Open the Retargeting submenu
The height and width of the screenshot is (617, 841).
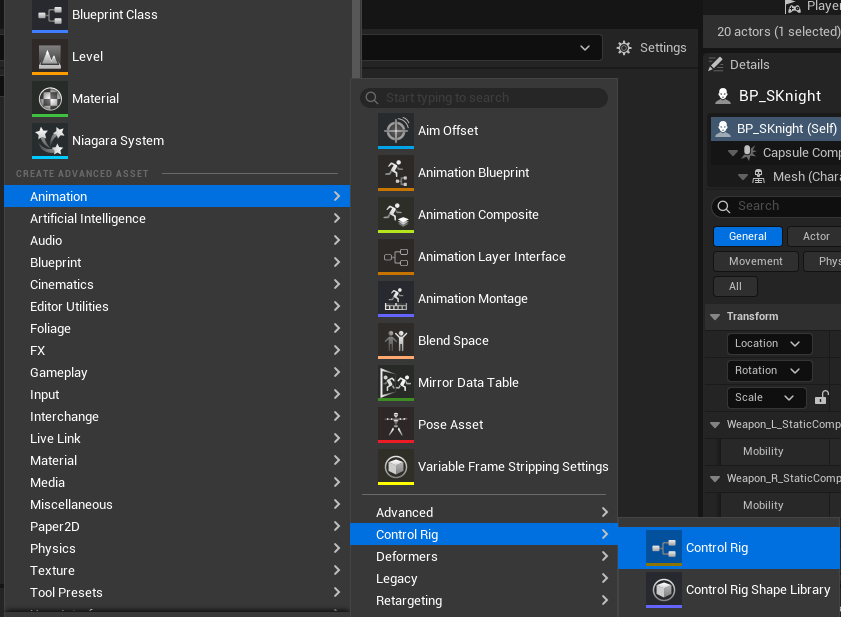(x=484, y=600)
